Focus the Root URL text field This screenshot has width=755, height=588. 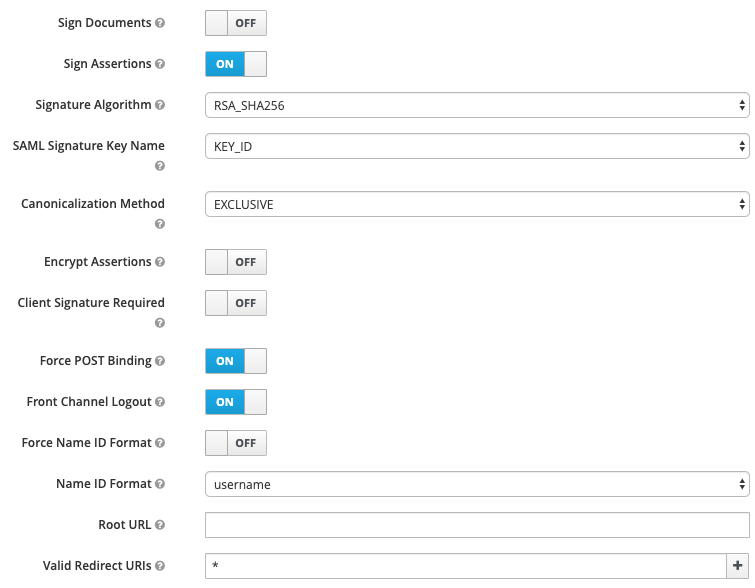tap(477, 525)
